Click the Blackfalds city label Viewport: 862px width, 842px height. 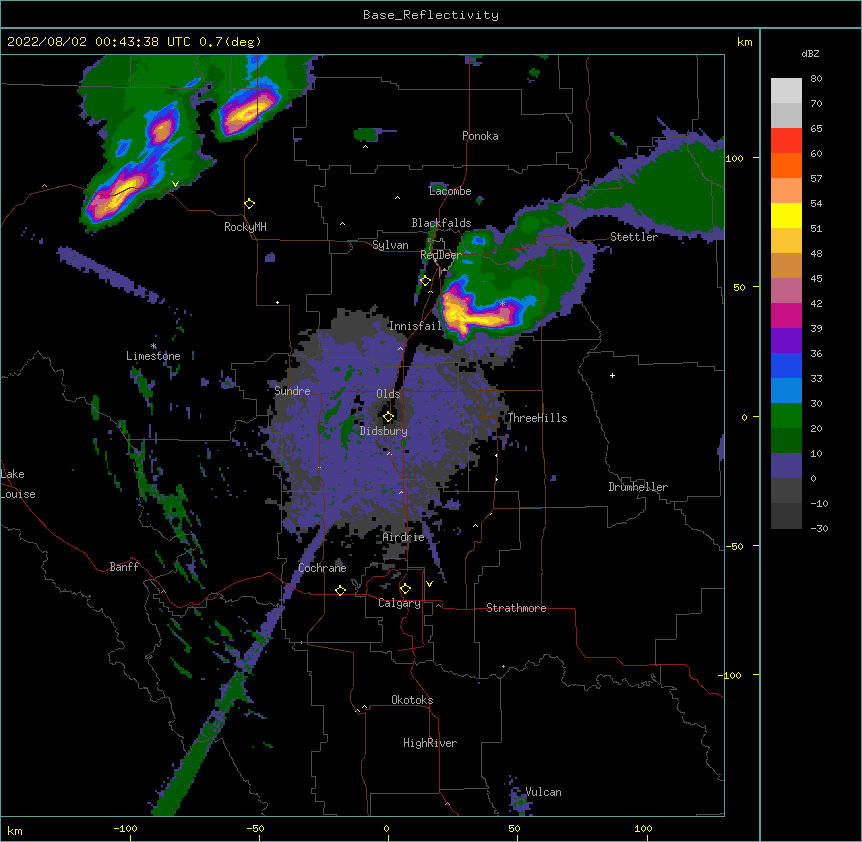pos(441,223)
